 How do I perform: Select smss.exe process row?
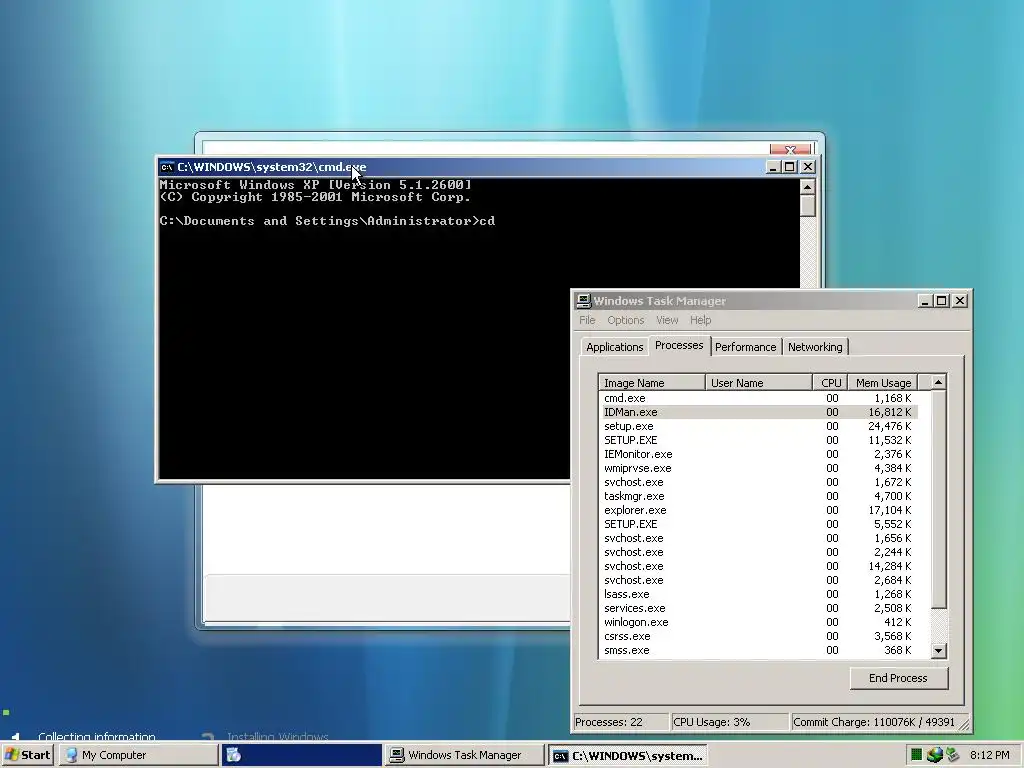pos(758,651)
